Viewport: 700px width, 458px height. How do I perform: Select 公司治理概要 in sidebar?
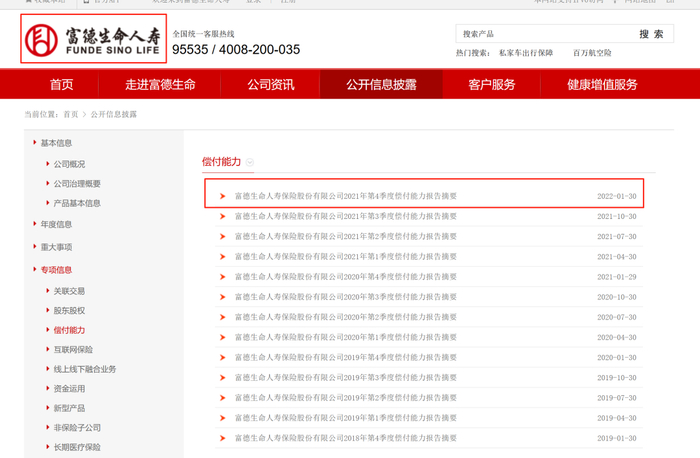(x=77, y=183)
